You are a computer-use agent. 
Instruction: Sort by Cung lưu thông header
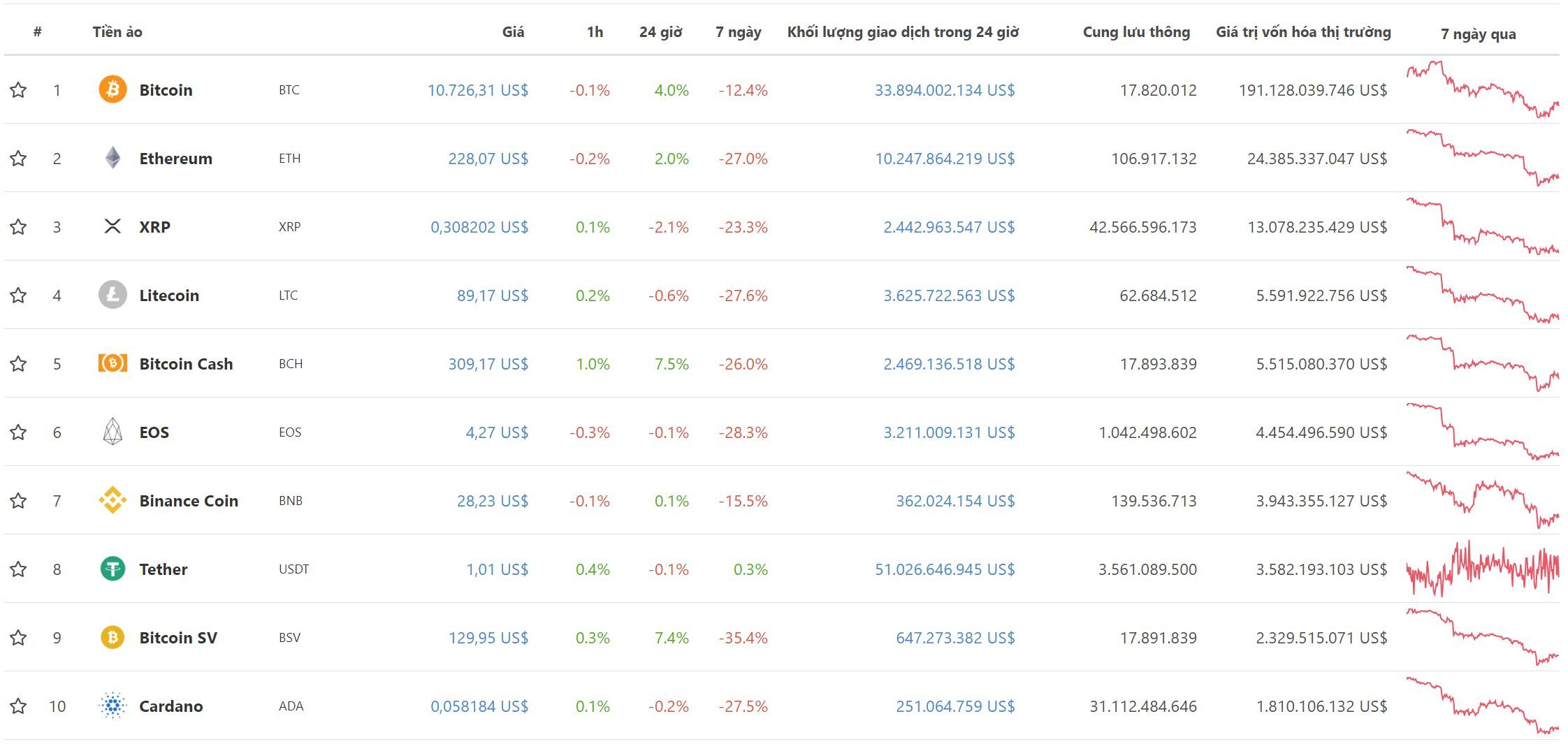click(1136, 32)
